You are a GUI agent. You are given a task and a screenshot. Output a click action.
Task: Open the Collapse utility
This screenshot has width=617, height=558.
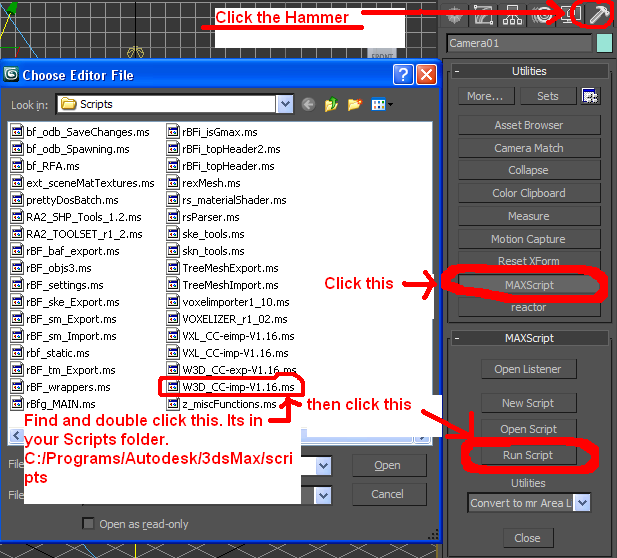coord(529,170)
